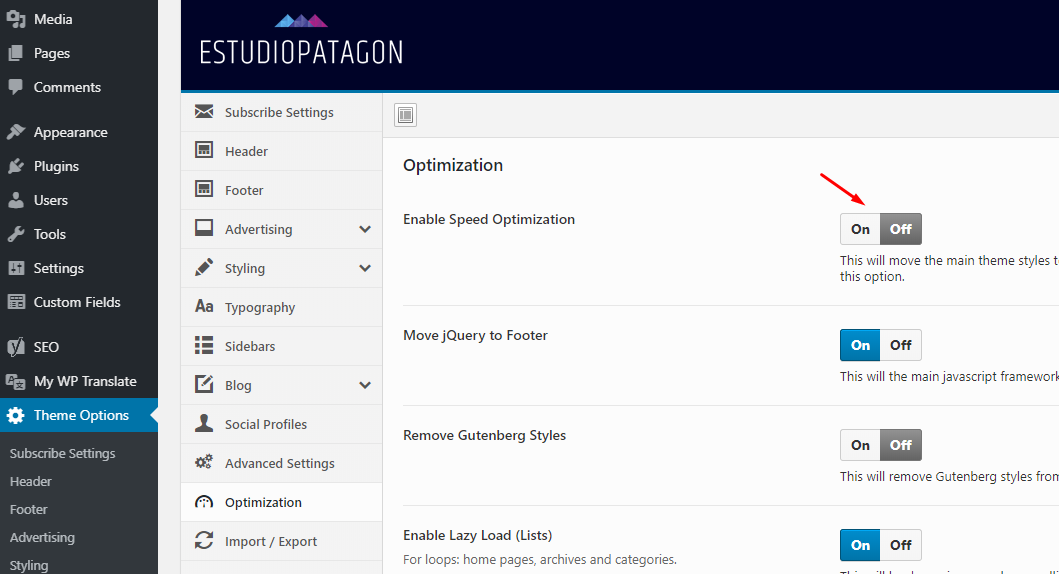Click the Comments speech bubble icon
Image resolution: width=1059 pixels, height=574 pixels.
click(16, 87)
